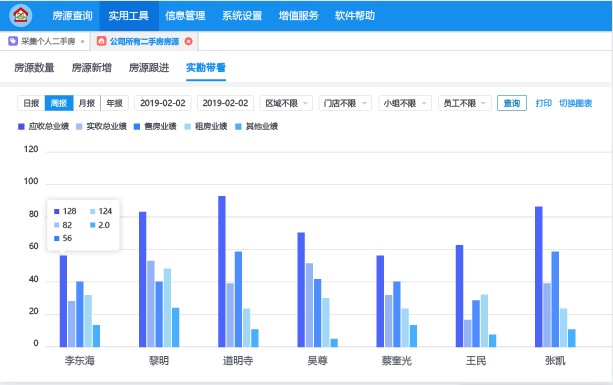Click the purple tag icon on 采集个人二手房 tab
The width and height of the screenshot is (613, 385).
click(x=13, y=41)
